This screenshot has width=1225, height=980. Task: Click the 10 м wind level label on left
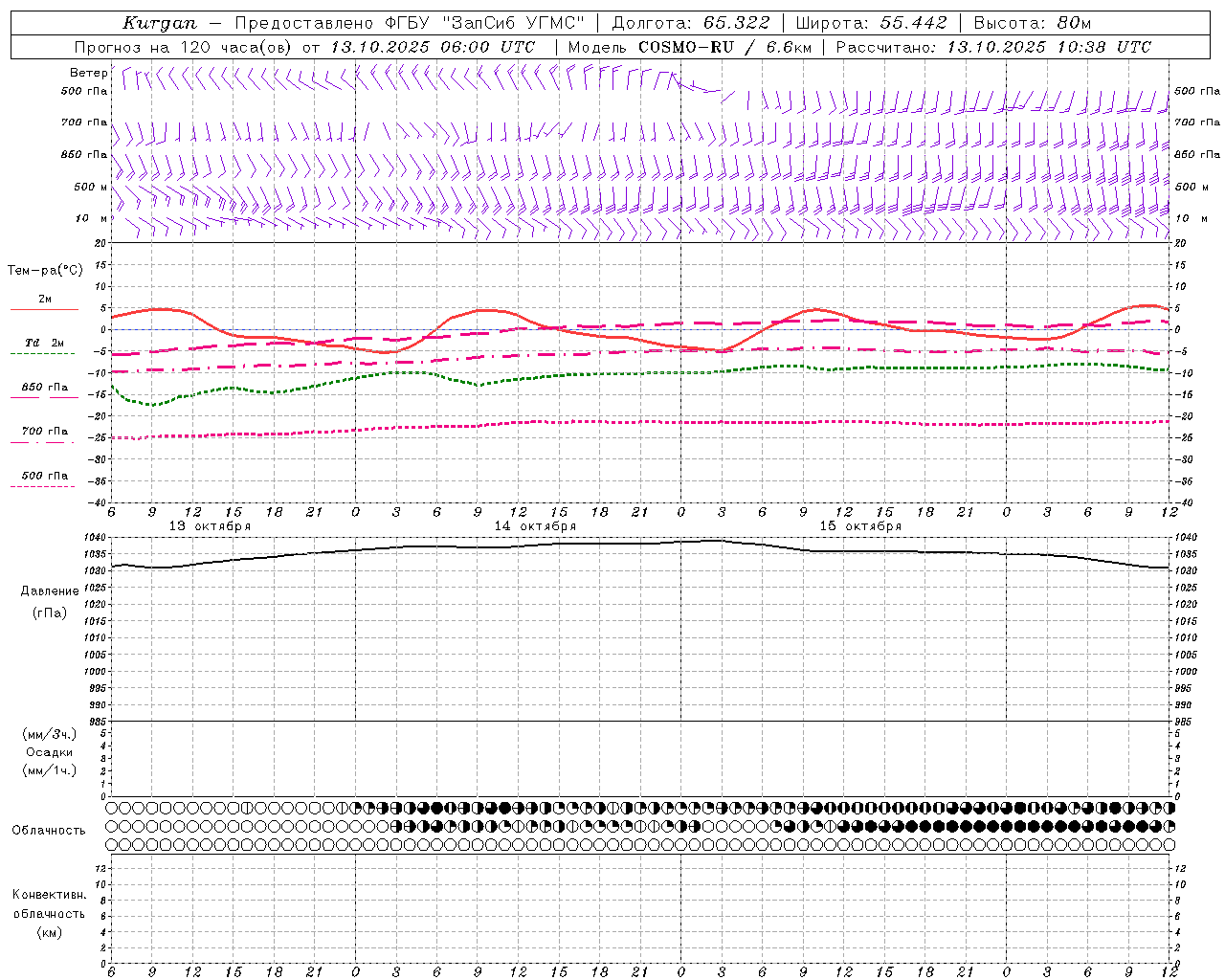point(93,219)
